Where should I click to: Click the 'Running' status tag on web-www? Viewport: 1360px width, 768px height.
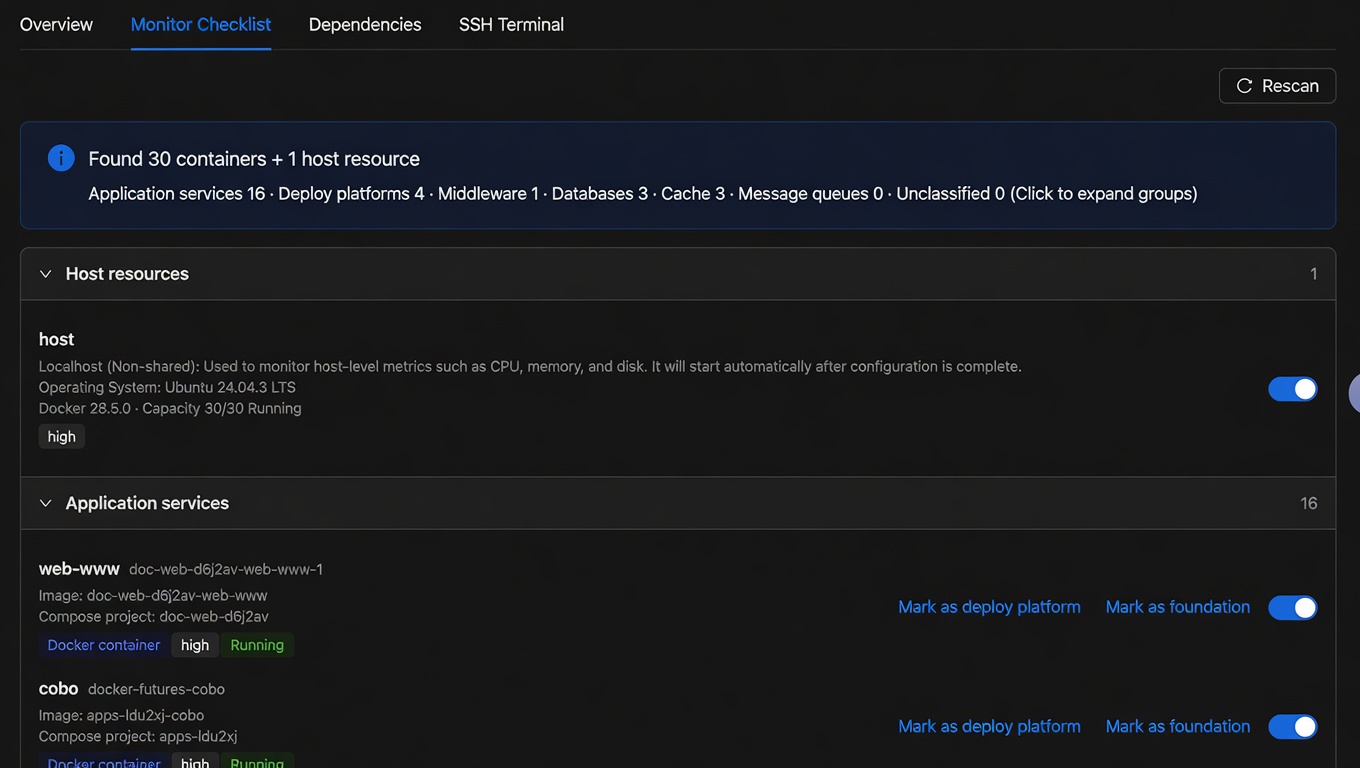tap(257, 645)
